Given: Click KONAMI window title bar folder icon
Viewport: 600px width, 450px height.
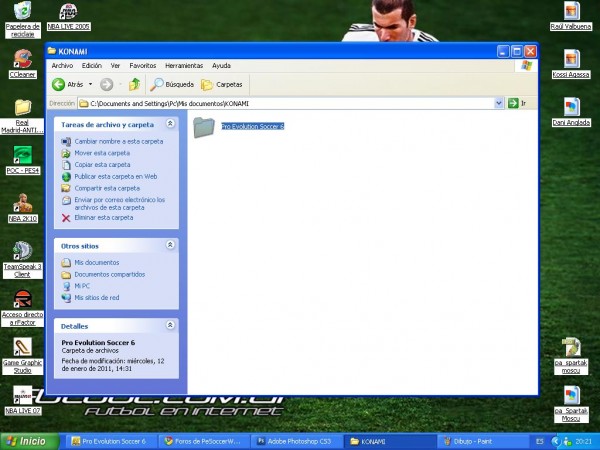Looking at the screenshot, I should 52,51.
